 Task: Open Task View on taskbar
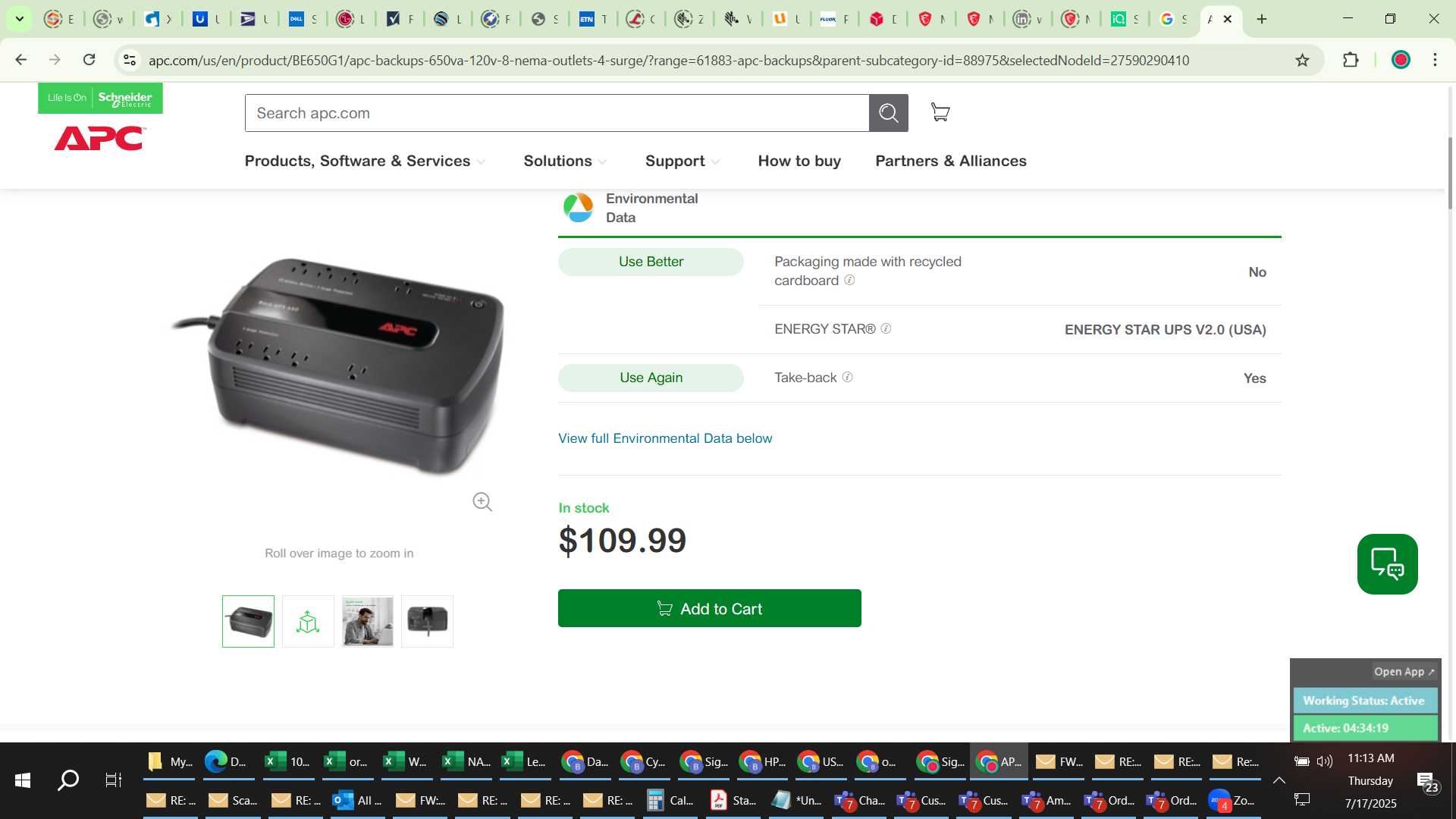(x=113, y=780)
